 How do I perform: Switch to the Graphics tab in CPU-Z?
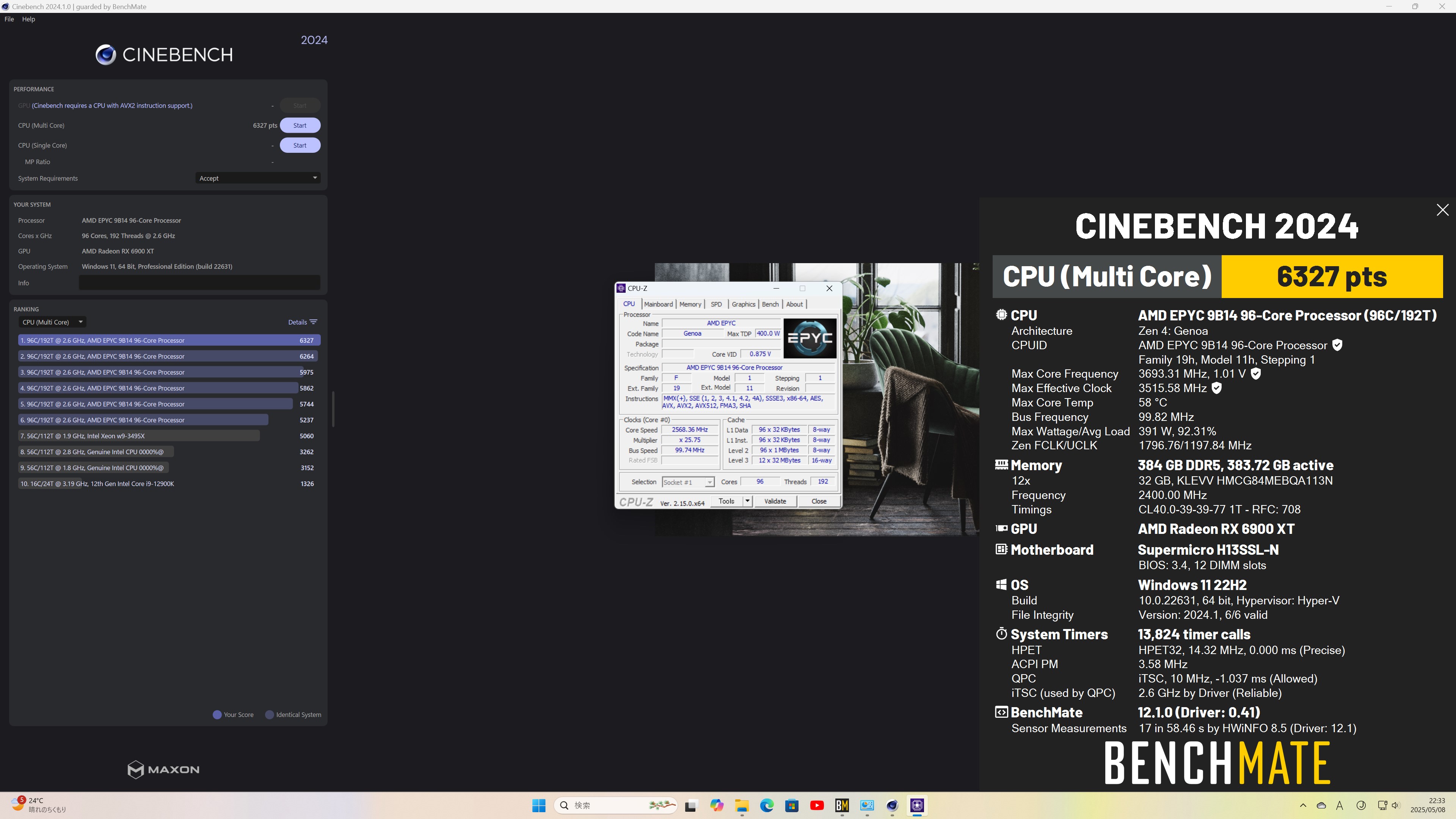click(x=743, y=304)
